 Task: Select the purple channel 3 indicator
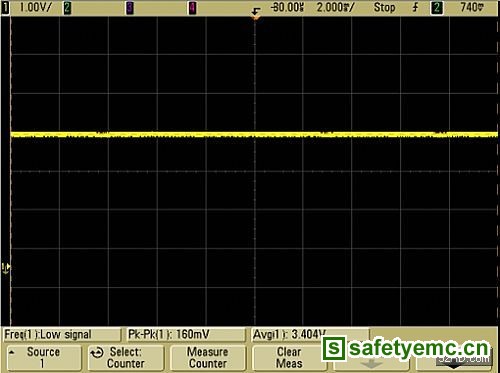130,8
